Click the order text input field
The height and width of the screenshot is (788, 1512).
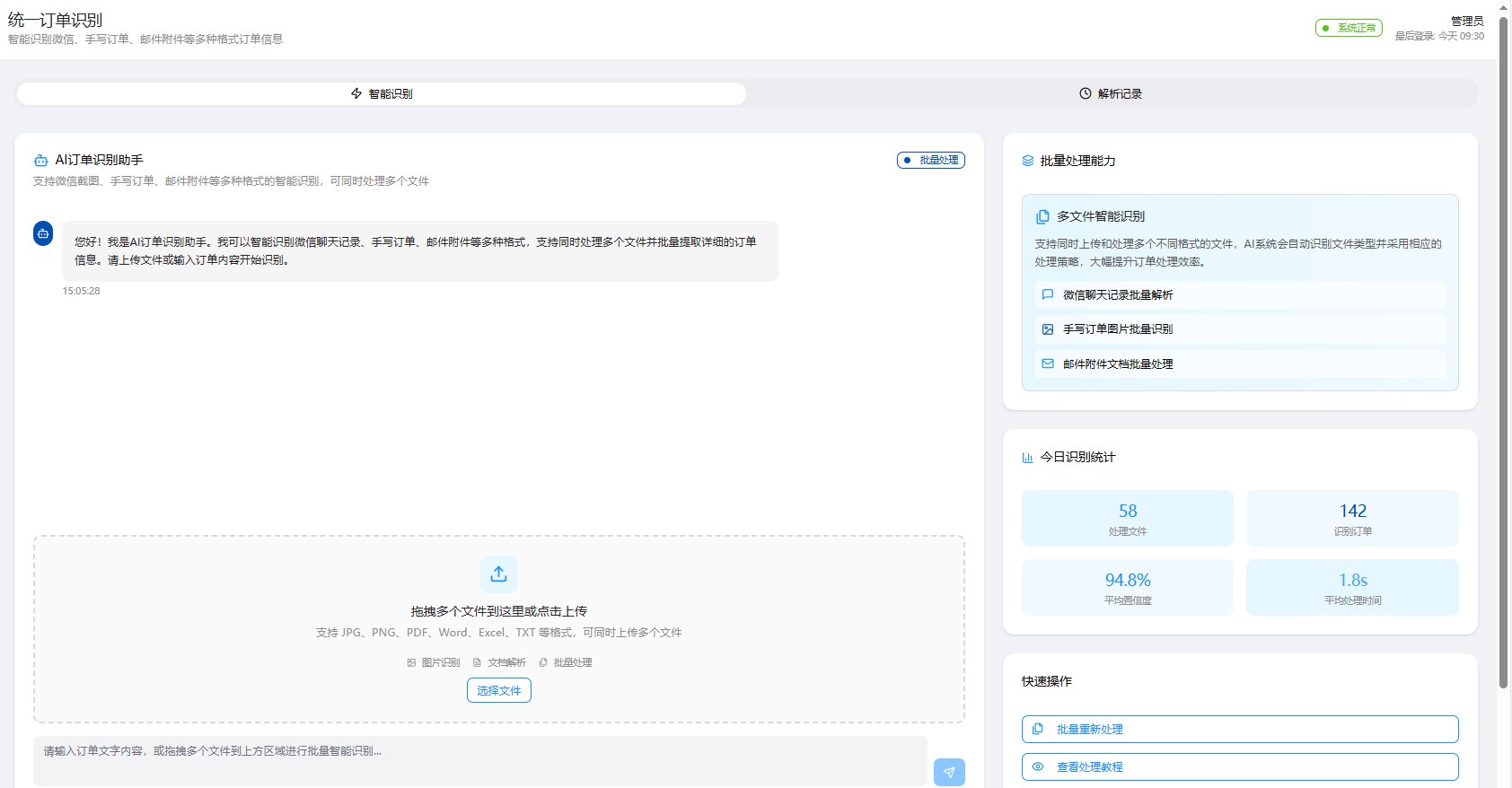[479, 759]
